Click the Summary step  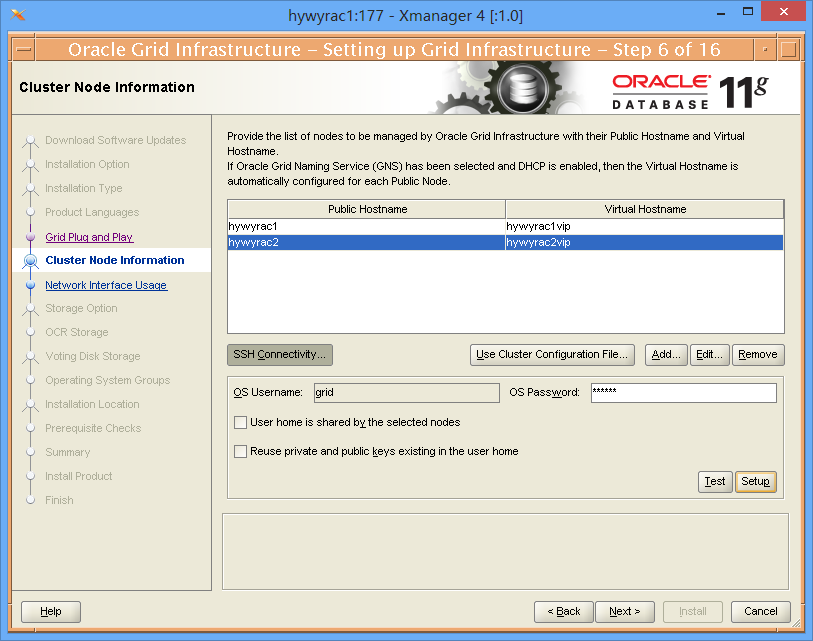point(67,452)
